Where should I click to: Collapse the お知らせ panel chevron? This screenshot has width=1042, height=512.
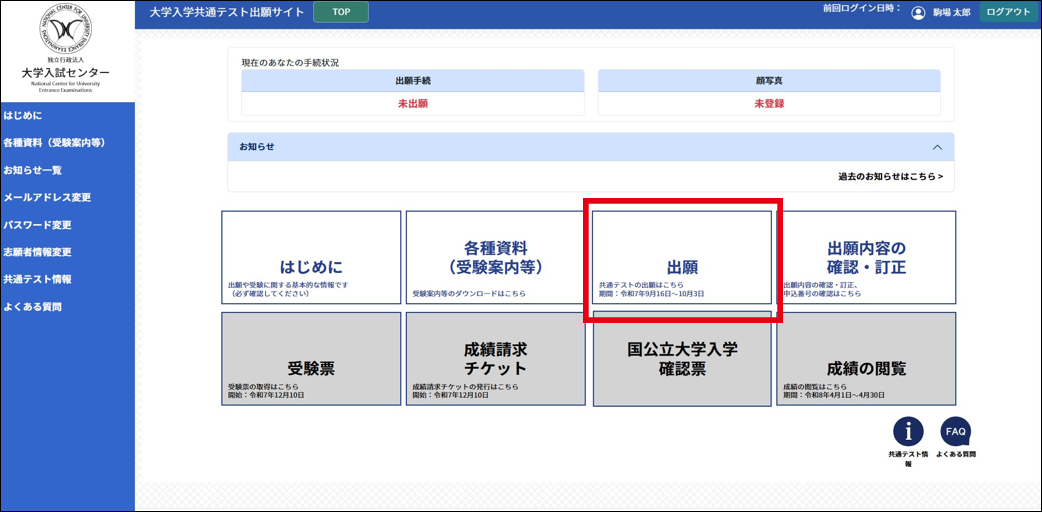937,147
